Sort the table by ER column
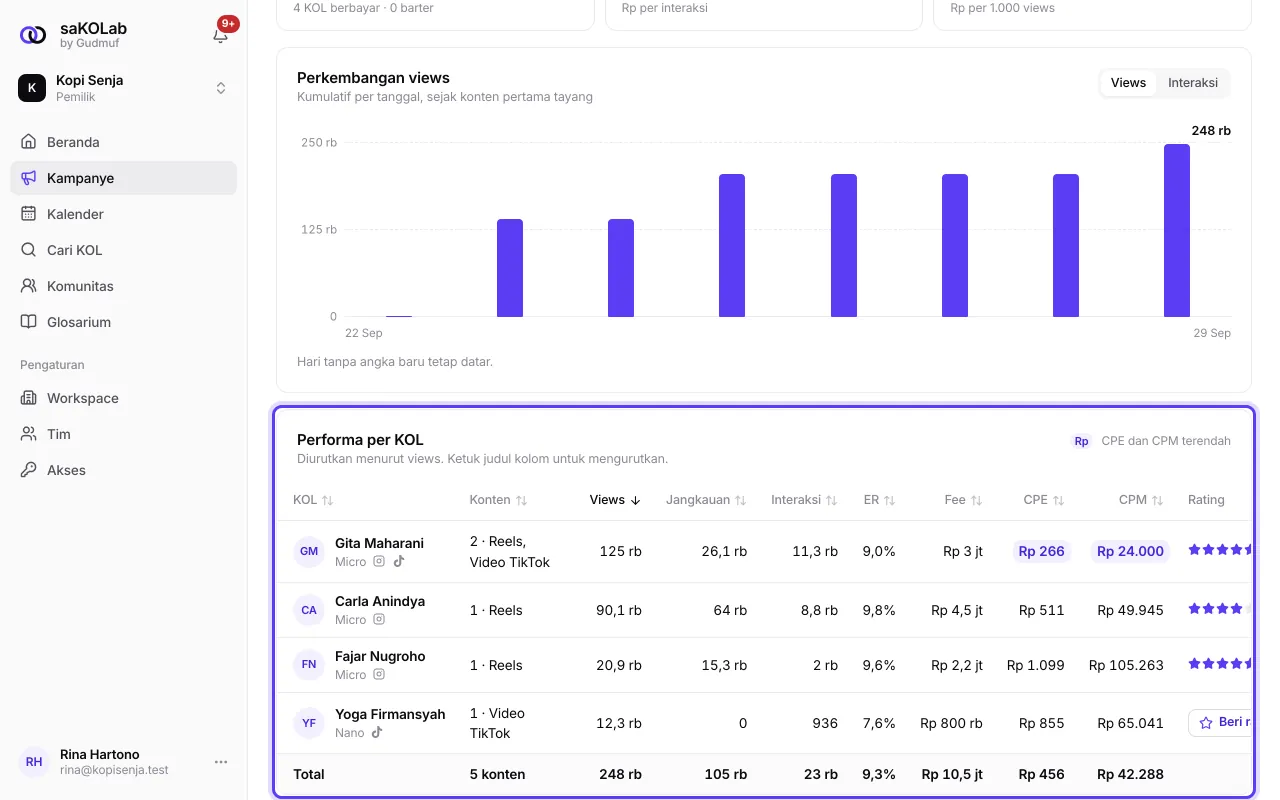The image size is (1280, 800). pos(880,500)
